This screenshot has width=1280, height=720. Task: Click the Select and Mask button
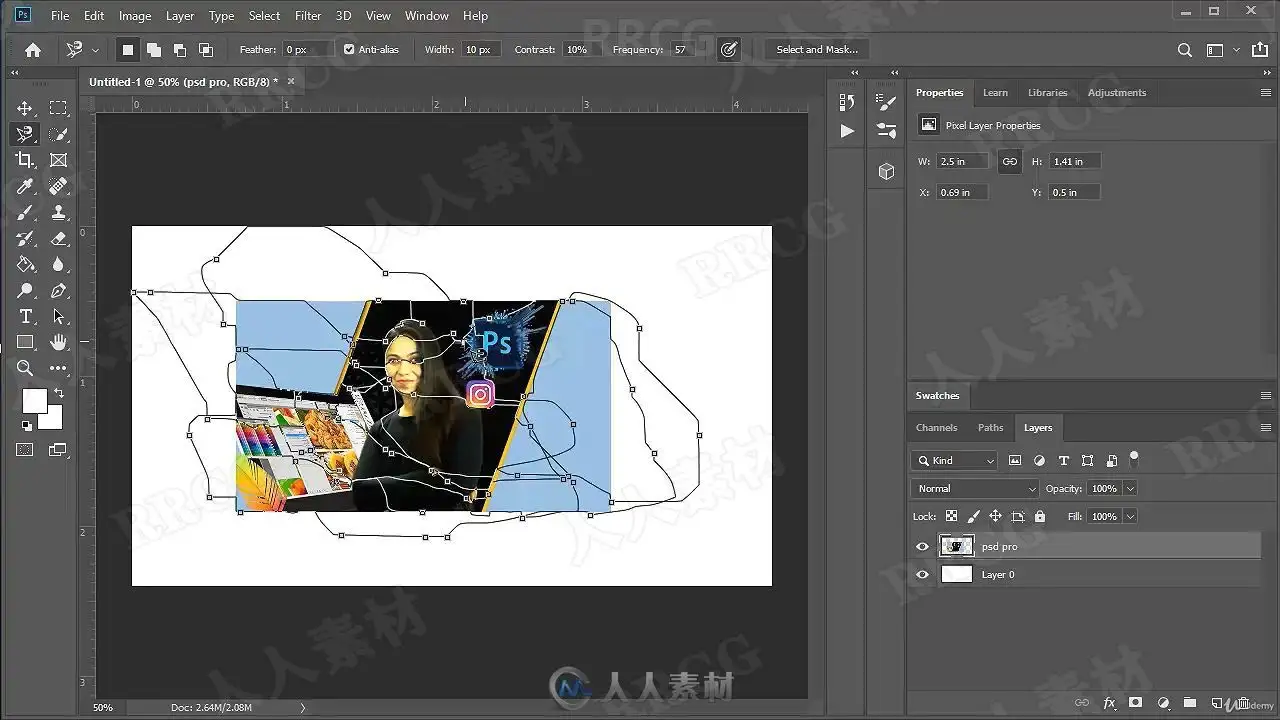click(x=816, y=50)
